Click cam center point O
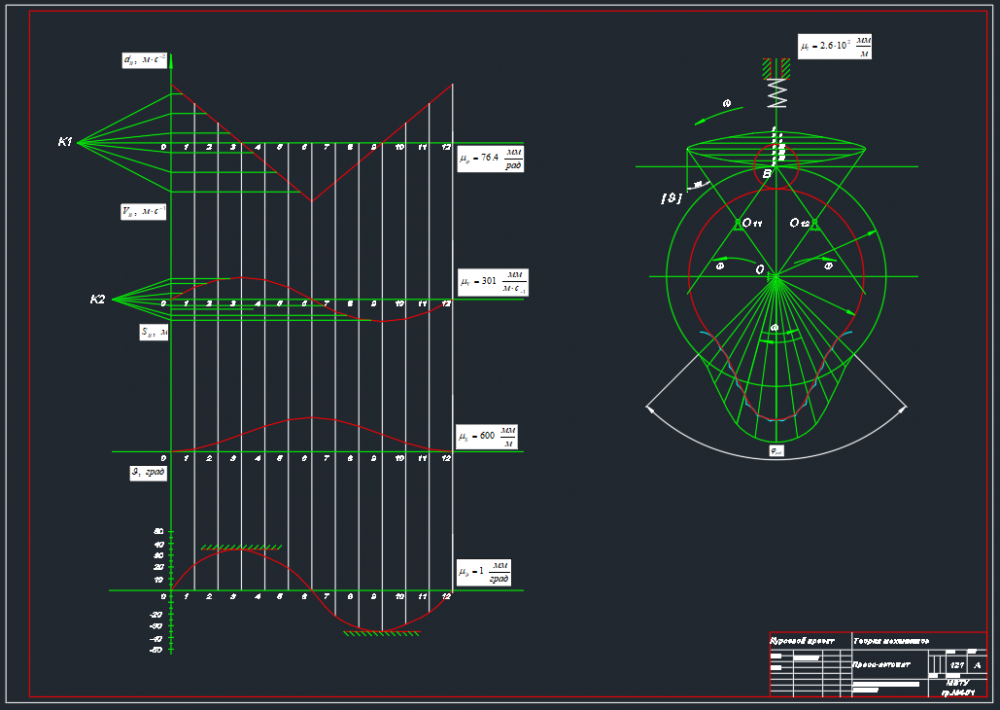 (x=760, y=270)
